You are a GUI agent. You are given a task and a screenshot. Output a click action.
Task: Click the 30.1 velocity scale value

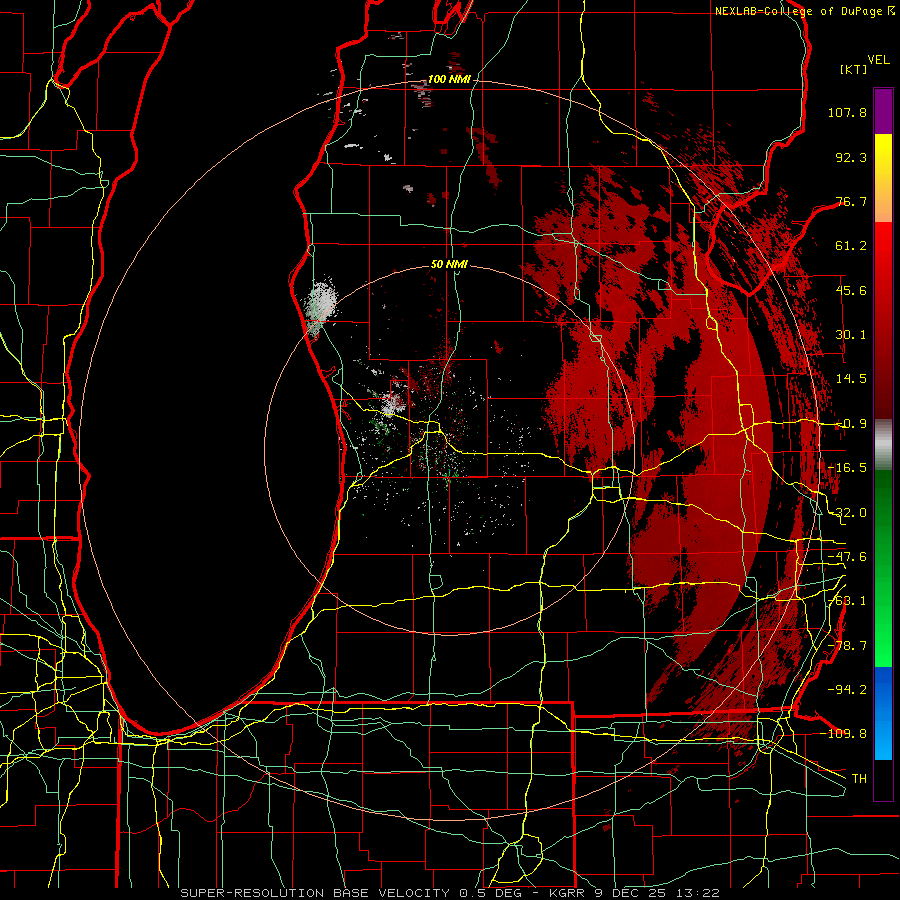851,335
